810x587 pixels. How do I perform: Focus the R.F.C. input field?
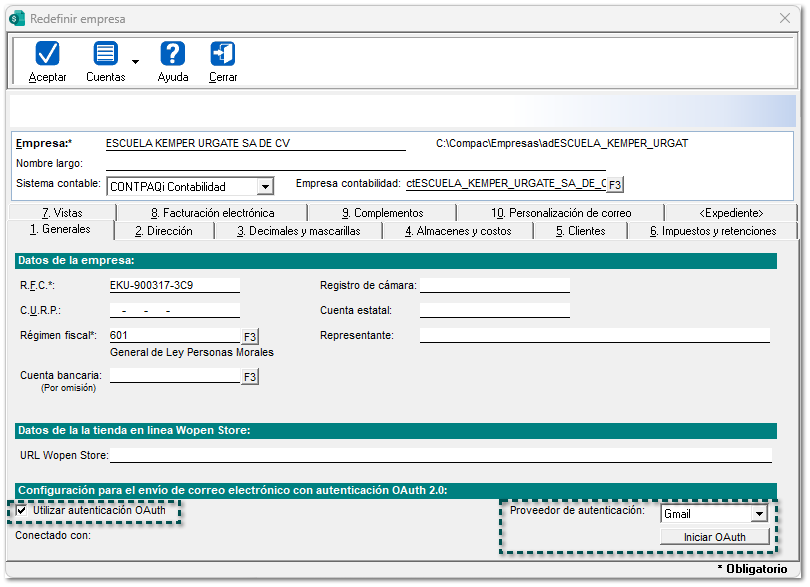click(x=174, y=285)
